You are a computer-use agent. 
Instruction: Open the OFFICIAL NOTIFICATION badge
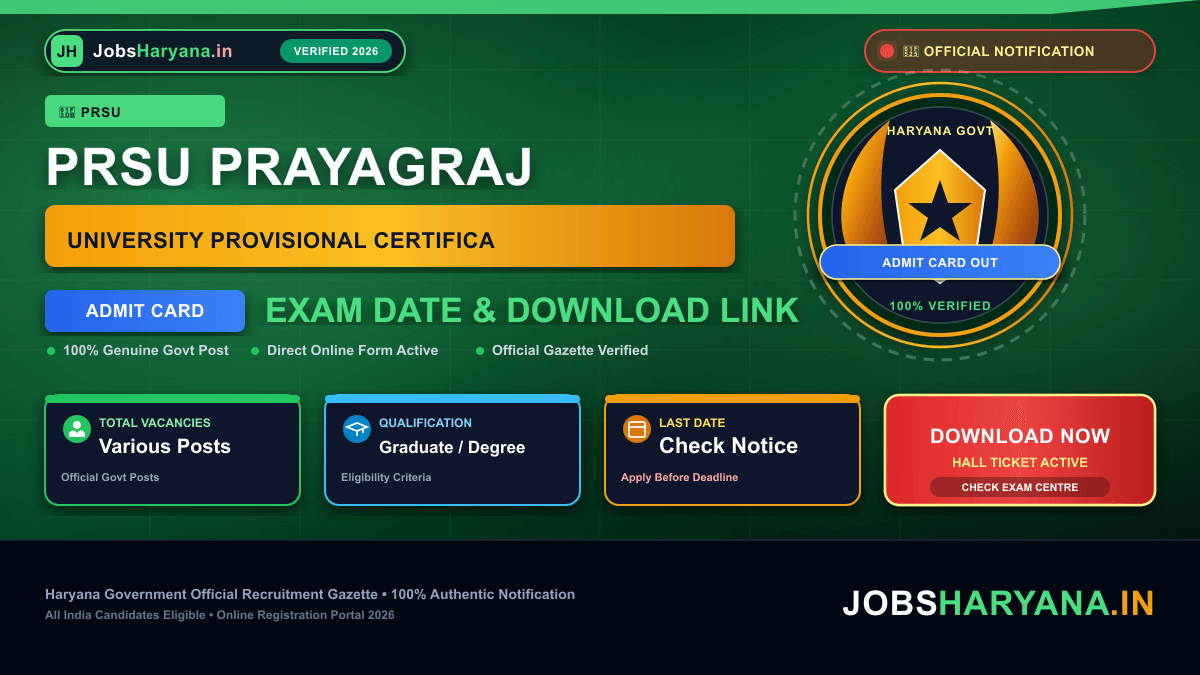(1010, 51)
